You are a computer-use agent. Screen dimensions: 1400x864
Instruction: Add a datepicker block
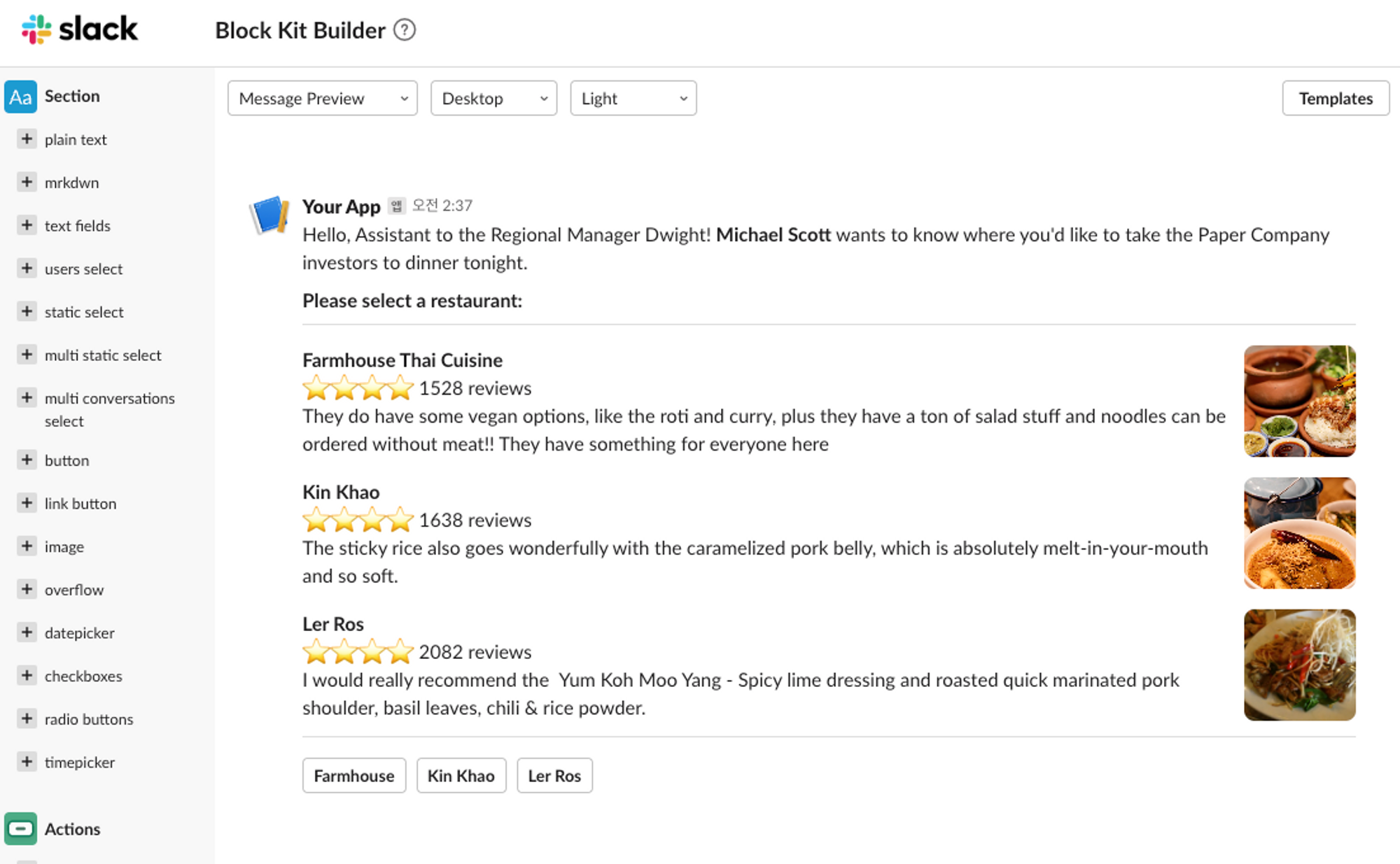tap(27, 632)
